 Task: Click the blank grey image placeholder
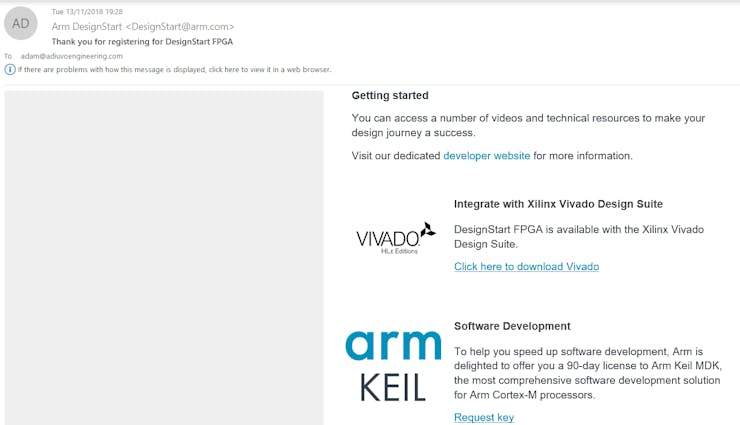point(164,258)
